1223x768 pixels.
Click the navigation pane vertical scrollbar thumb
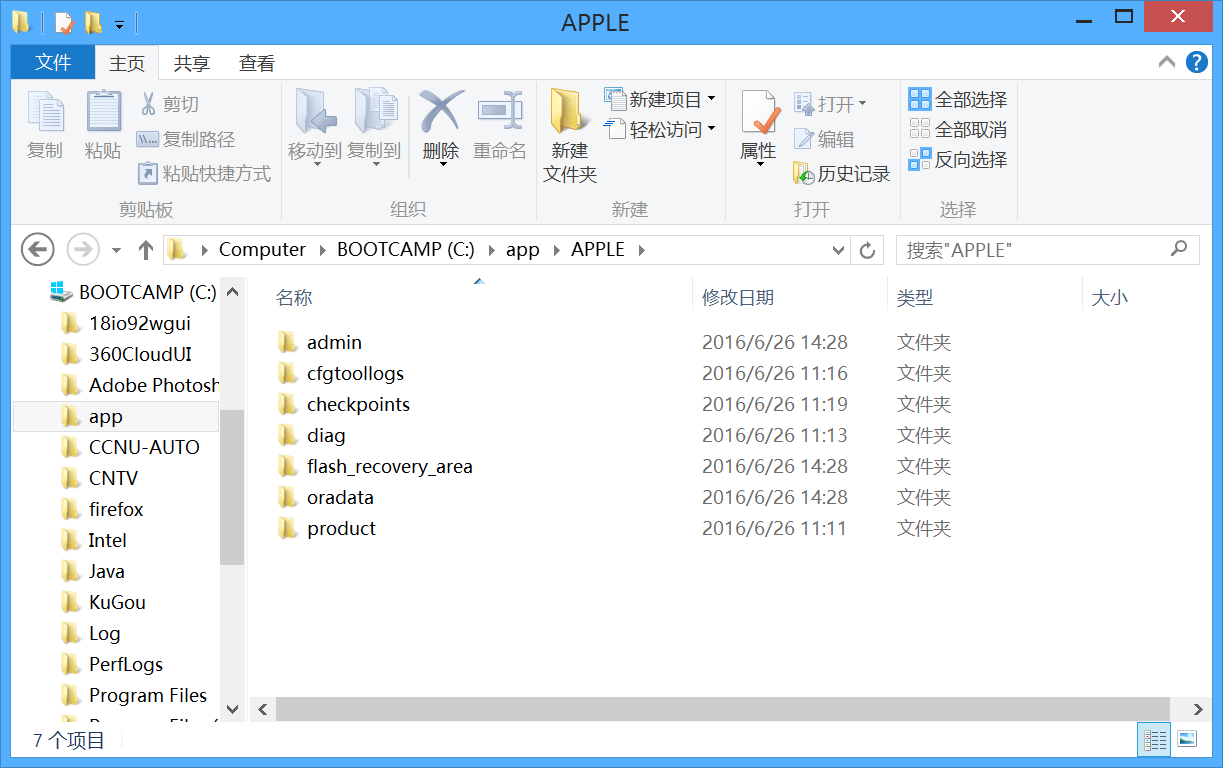pyautogui.click(x=232, y=487)
